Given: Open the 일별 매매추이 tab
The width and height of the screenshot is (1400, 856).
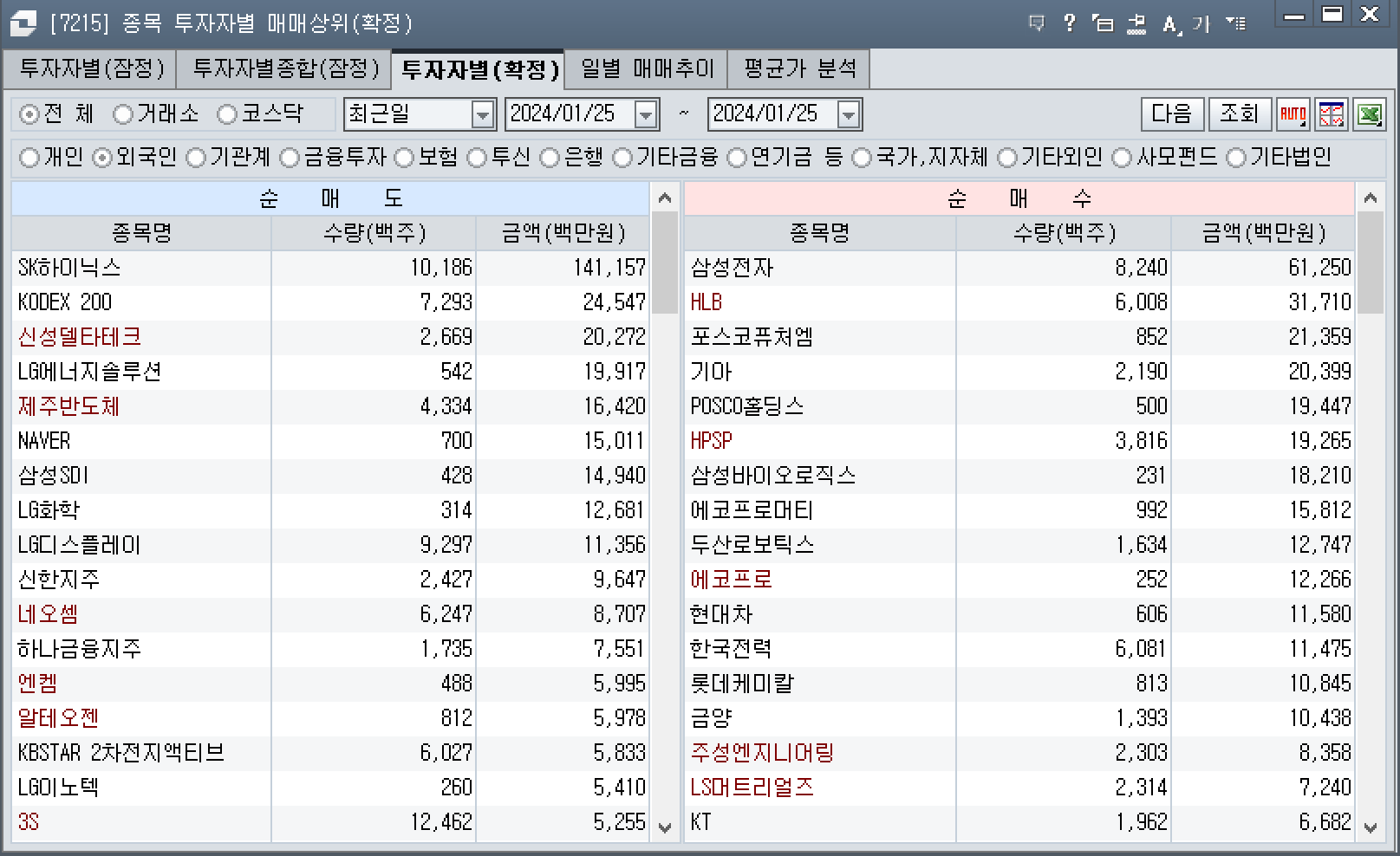Looking at the screenshot, I should 647,69.
